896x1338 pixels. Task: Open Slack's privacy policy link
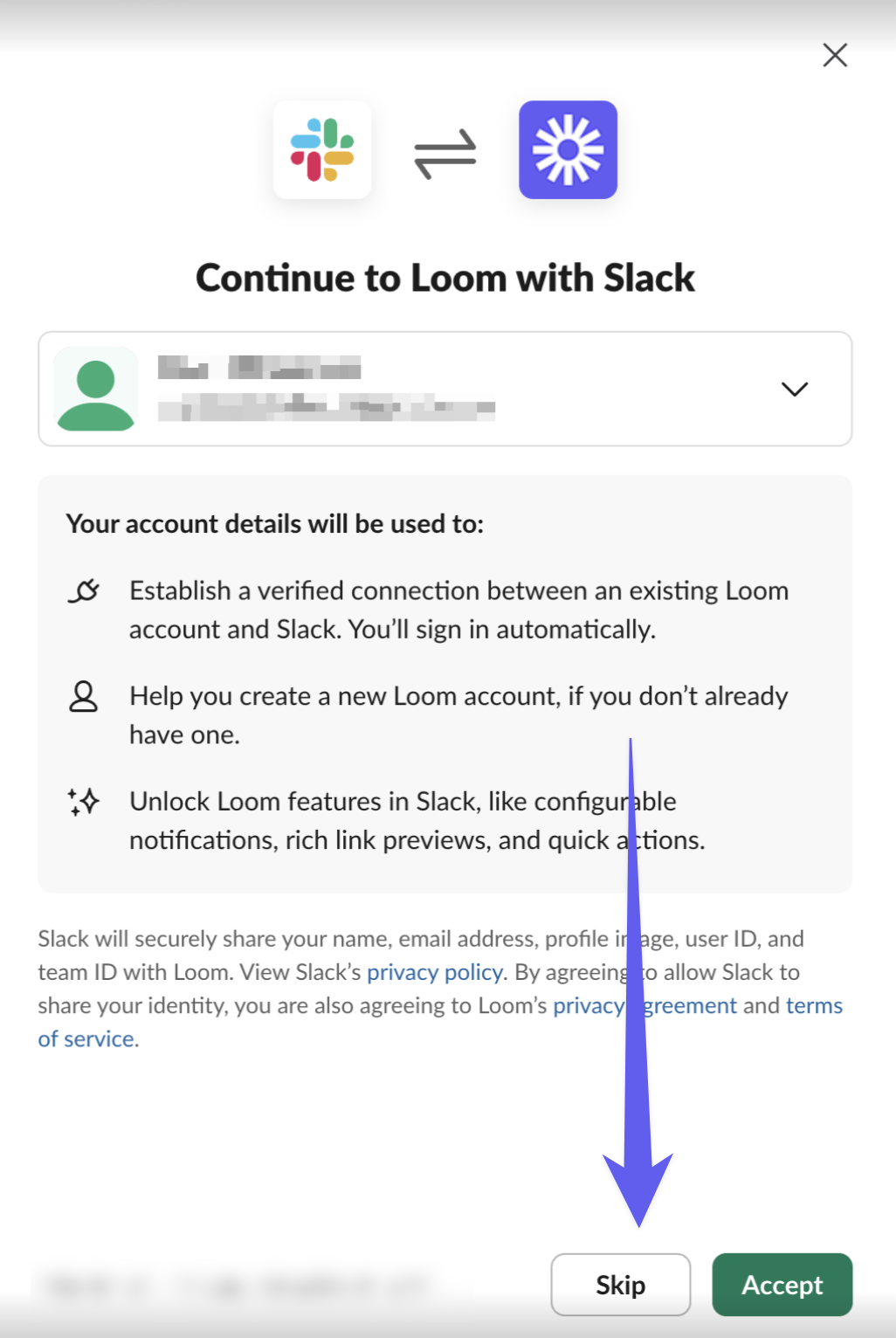point(435,972)
